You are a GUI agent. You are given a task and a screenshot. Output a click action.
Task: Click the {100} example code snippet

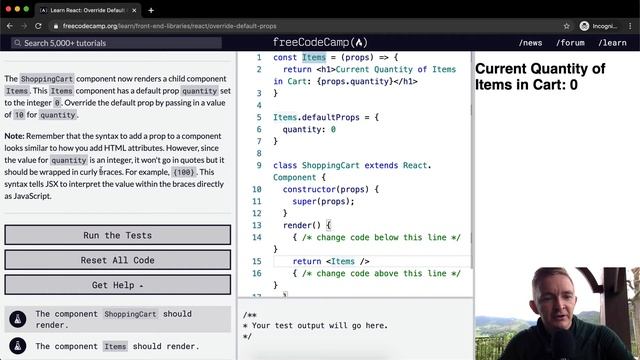(x=184, y=172)
